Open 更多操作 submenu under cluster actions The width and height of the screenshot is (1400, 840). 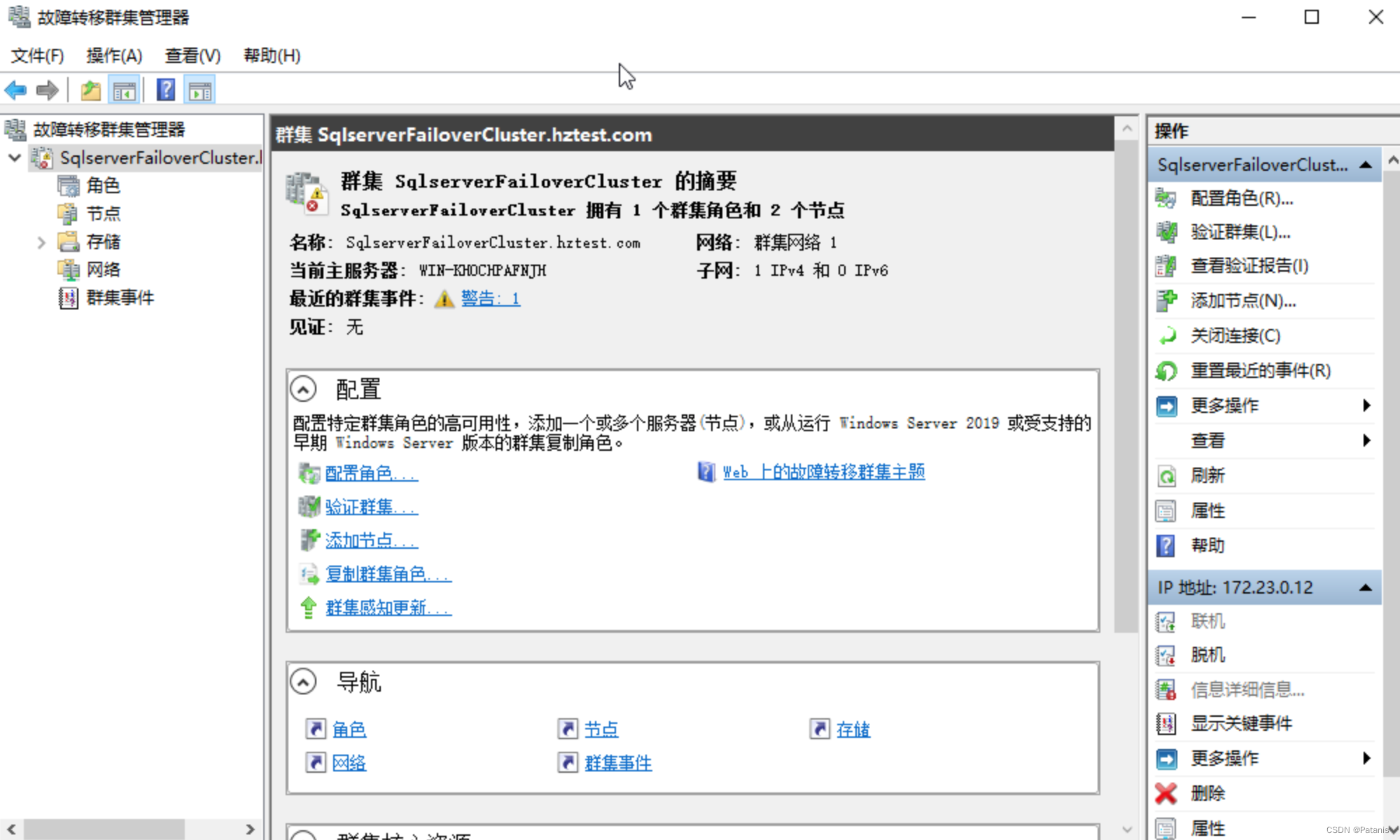(x=1264, y=406)
